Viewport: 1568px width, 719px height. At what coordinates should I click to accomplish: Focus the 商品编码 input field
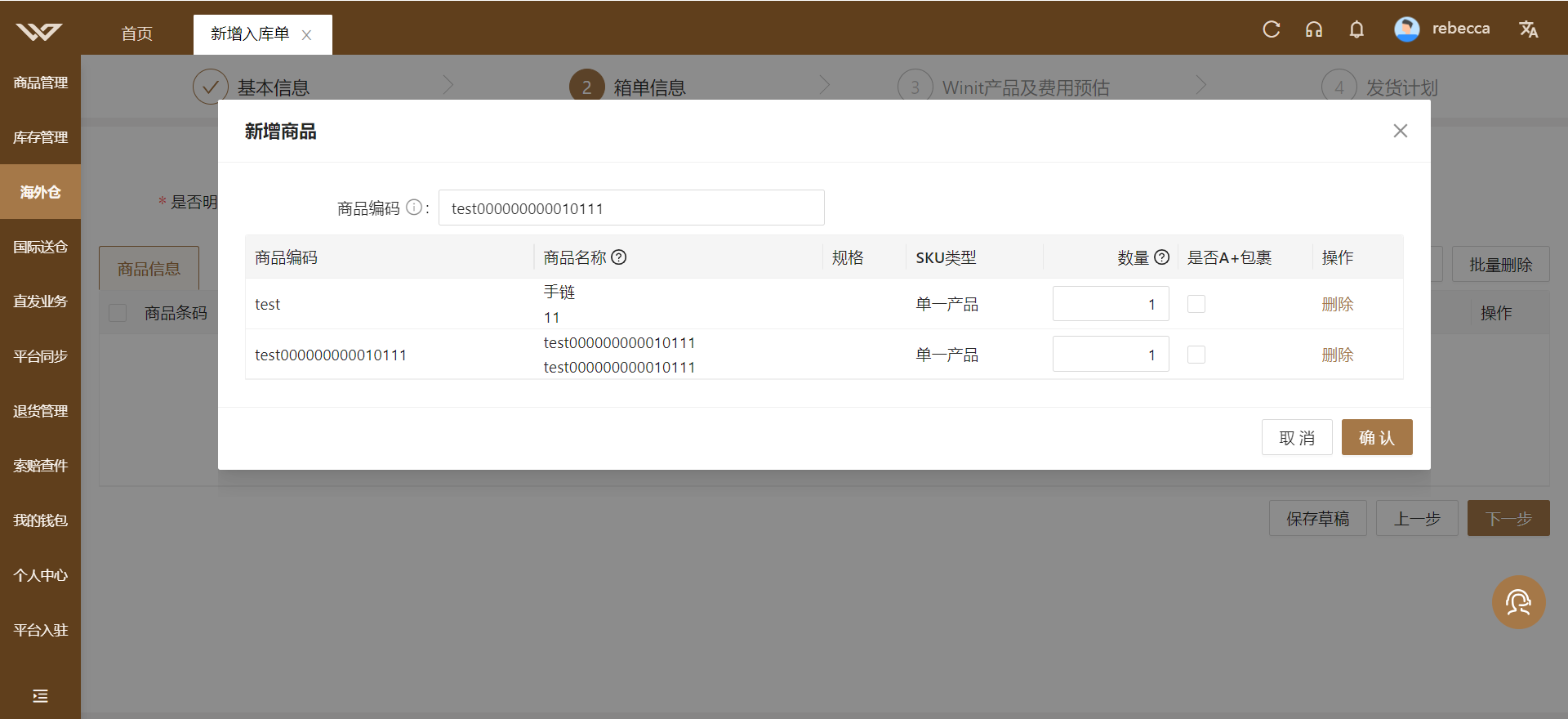click(x=631, y=208)
